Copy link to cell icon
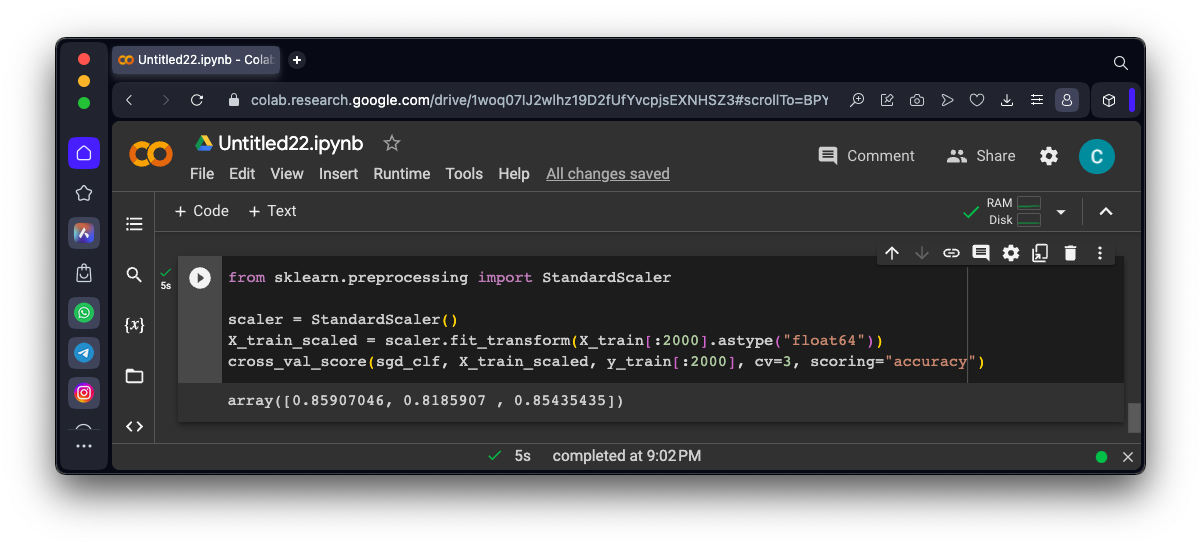This screenshot has height=548, width=1201. (x=951, y=253)
